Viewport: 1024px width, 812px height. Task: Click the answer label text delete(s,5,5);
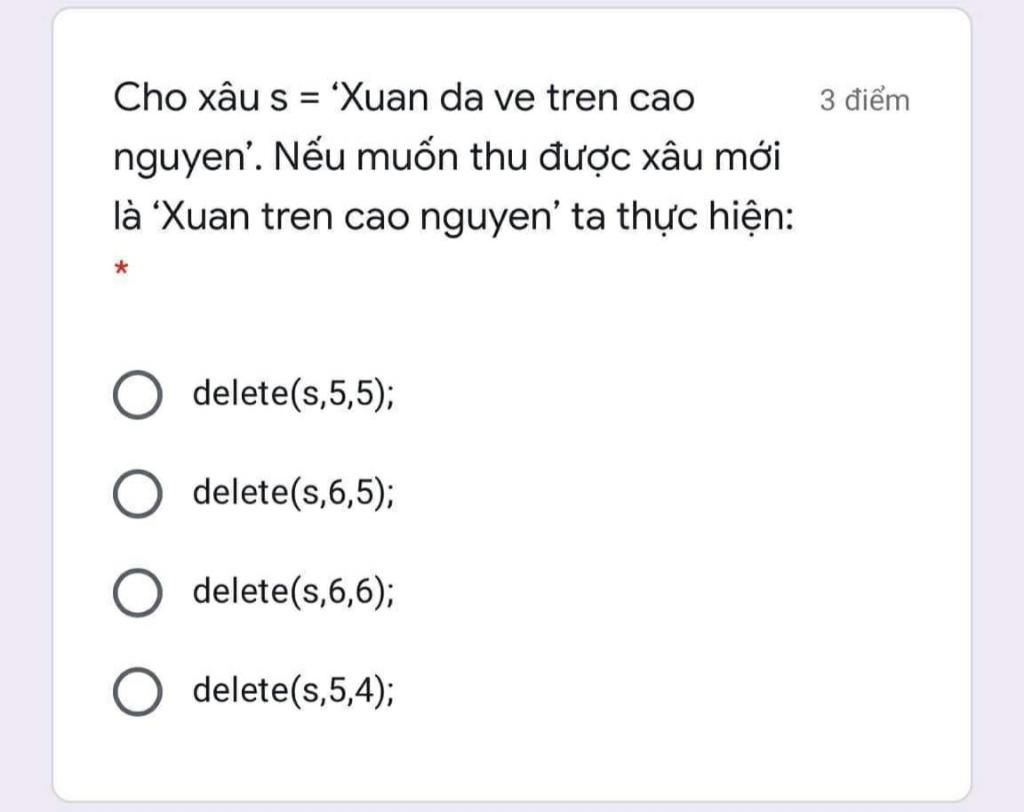tap(292, 394)
